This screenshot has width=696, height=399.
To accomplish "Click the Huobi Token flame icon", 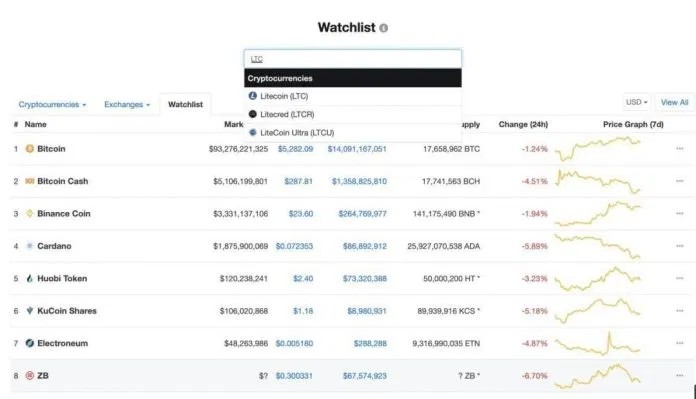I will coord(30,278).
